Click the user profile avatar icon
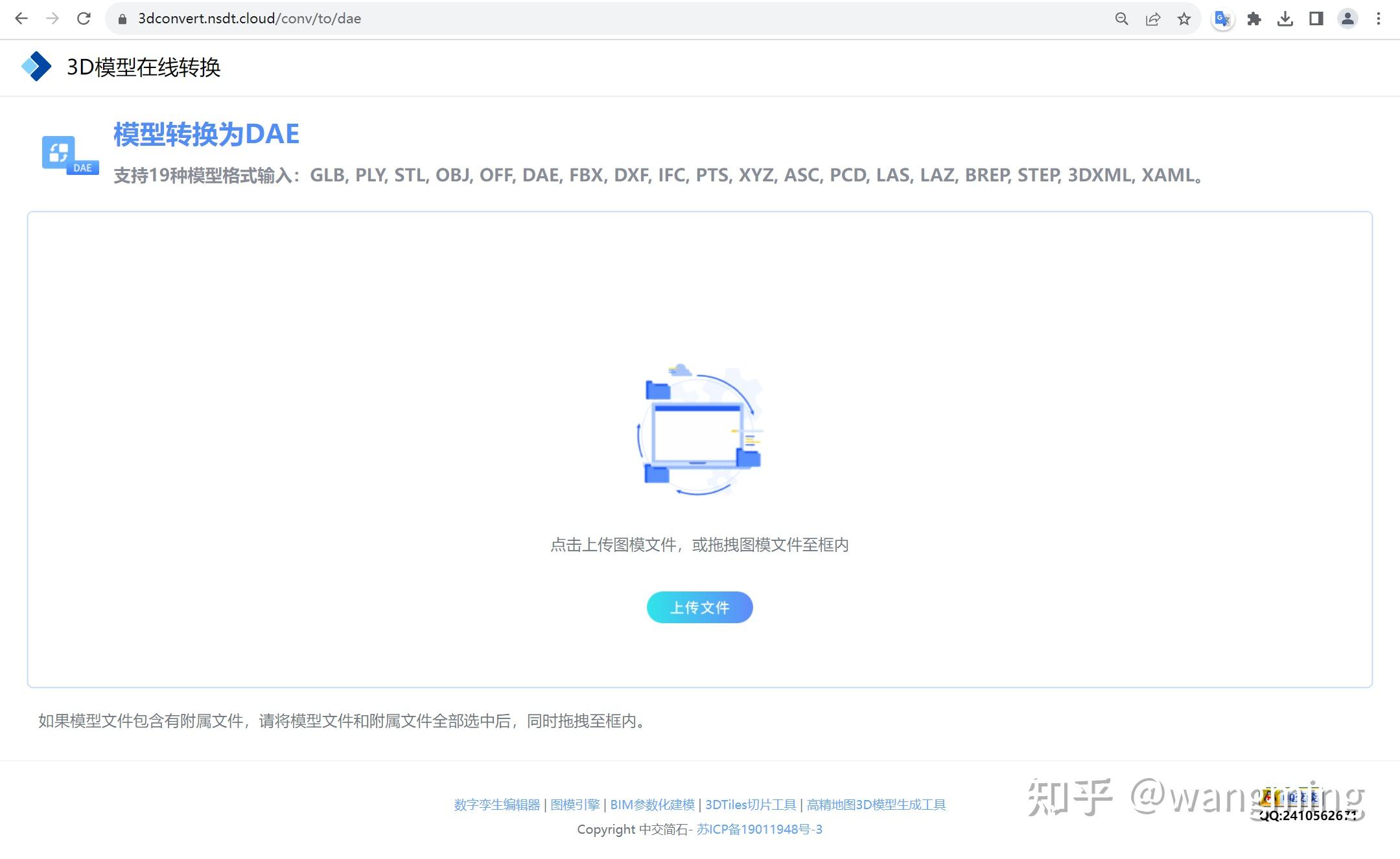The height and width of the screenshot is (859, 1400). (x=1346, y=19)
